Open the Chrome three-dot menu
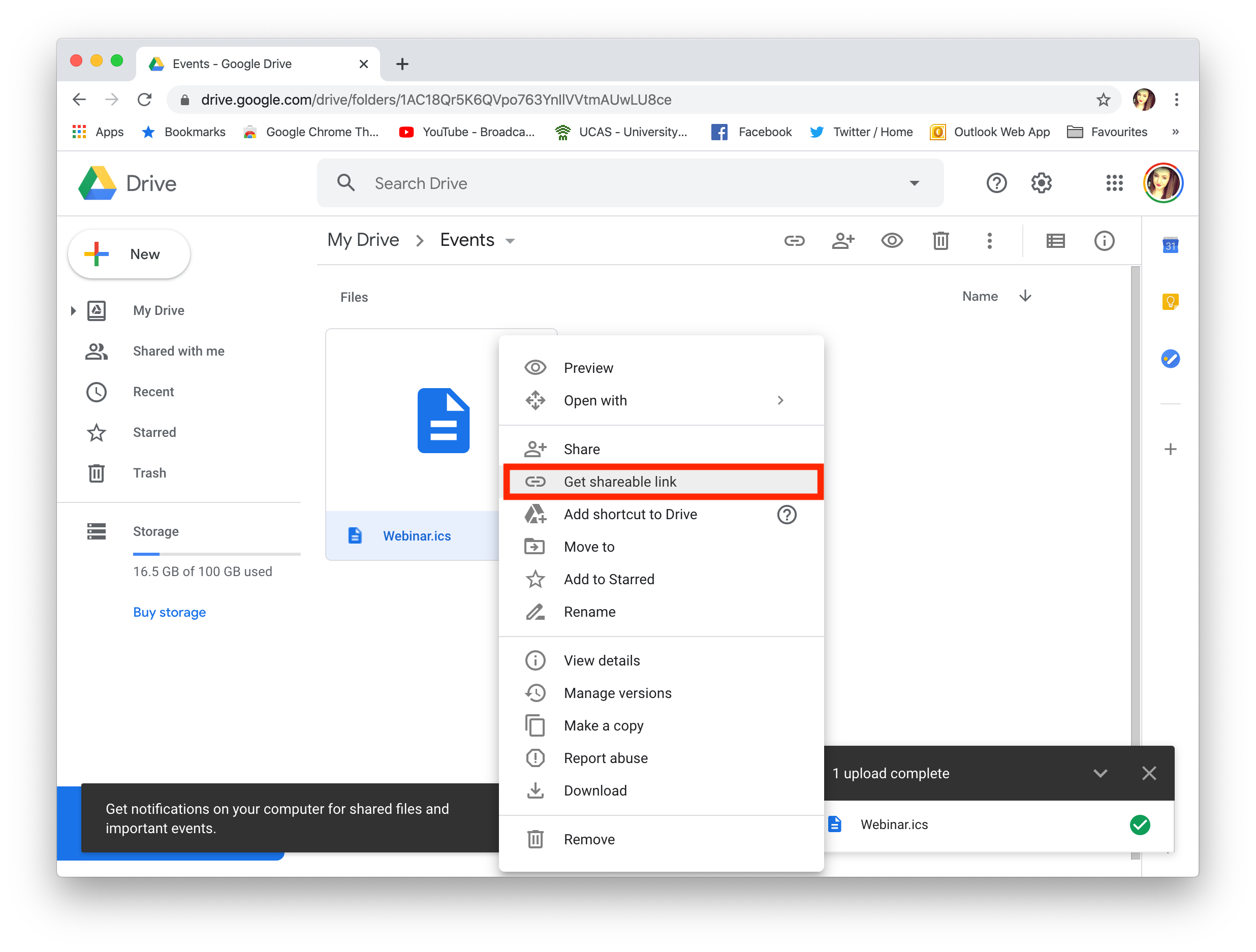The image size is (1256, 952). tap(1176, 100)
